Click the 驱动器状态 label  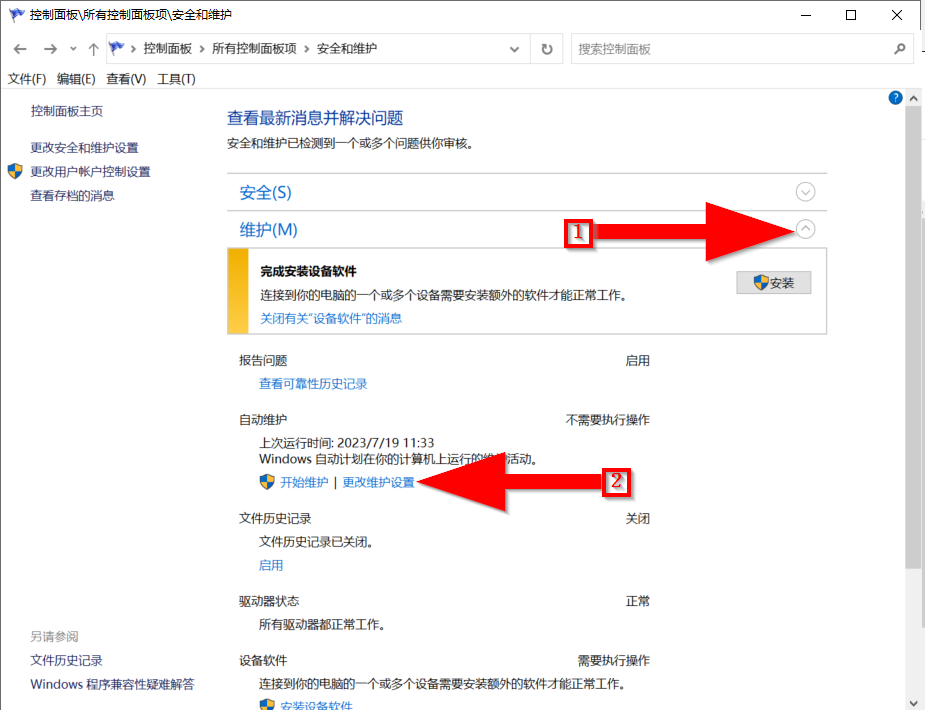click(x=269, y=601)
